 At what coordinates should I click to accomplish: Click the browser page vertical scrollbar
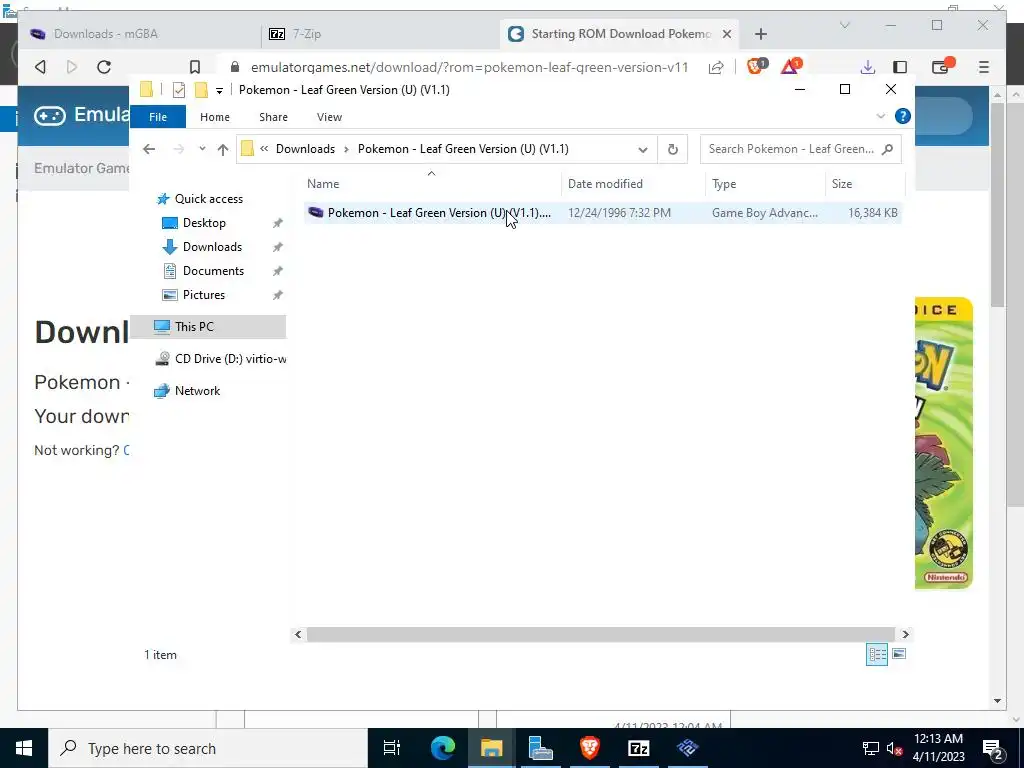click(997, 204)
